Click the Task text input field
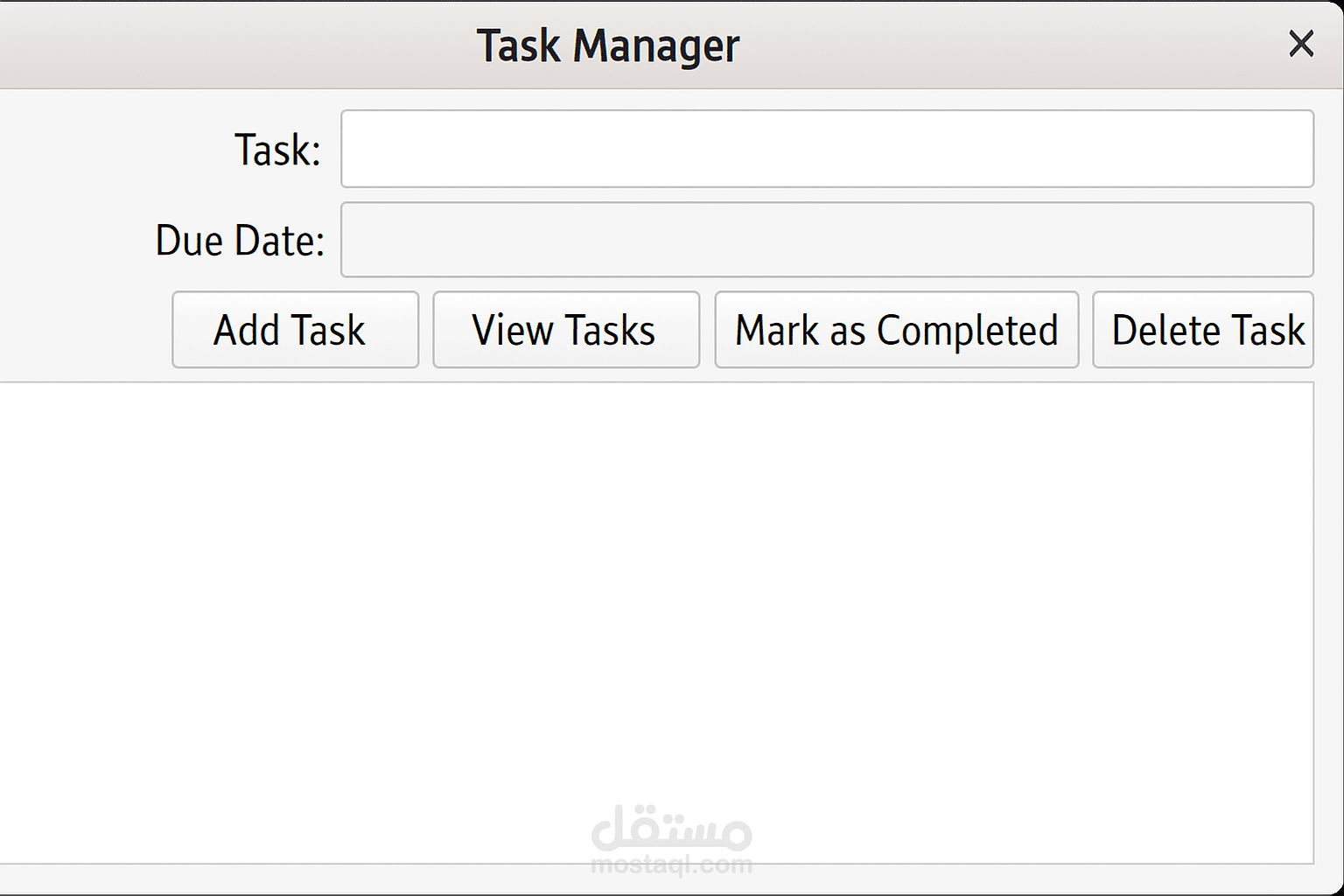This screenshot has width=1344, height=896. [827, 149]
